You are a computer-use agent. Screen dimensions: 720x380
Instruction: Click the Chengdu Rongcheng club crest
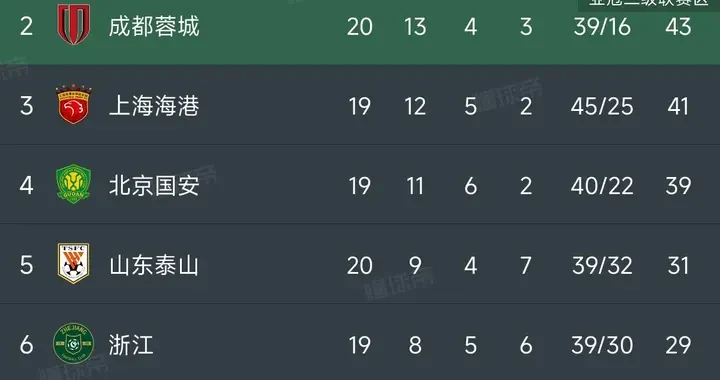point(73,24)
